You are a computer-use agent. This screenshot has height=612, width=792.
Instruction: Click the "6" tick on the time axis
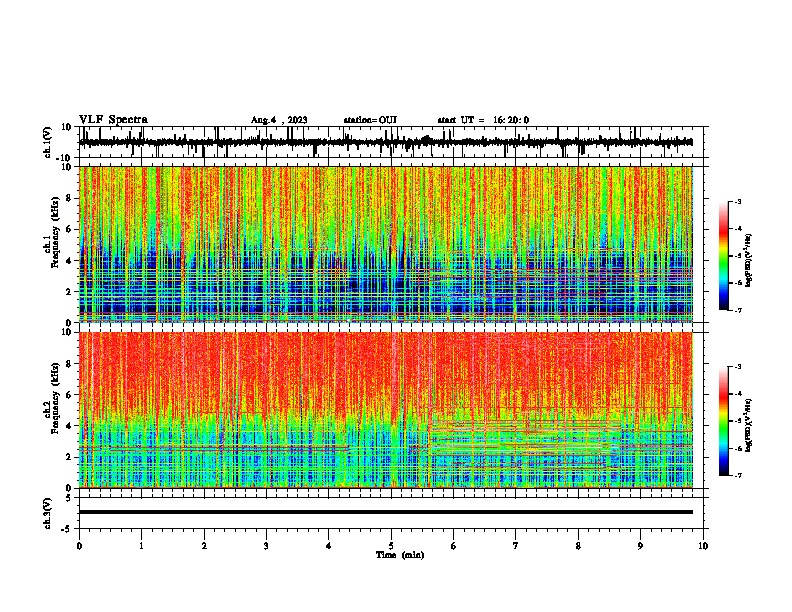(x=454, y=546)
